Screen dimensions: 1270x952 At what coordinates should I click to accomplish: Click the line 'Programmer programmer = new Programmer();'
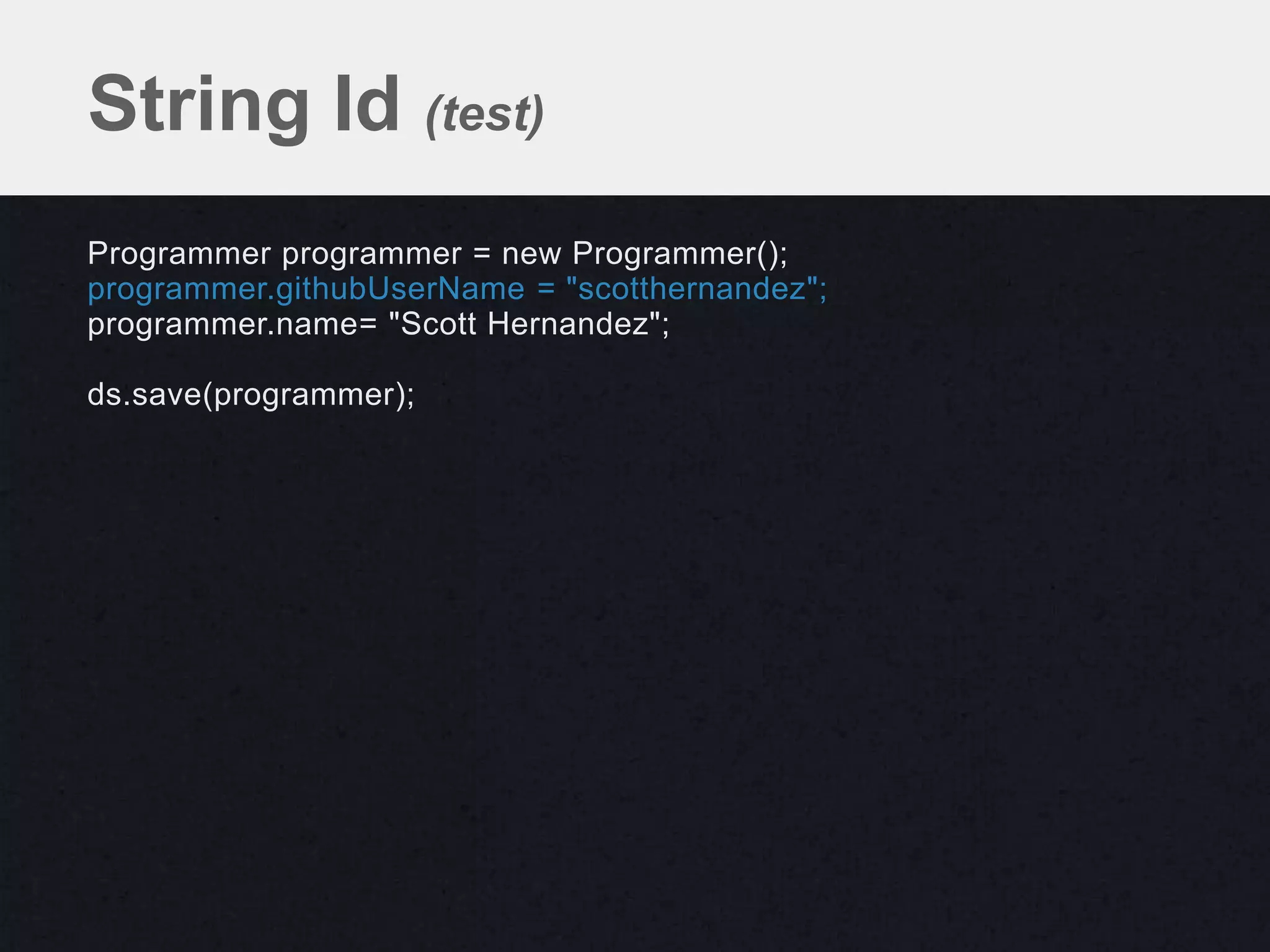[x=438, y=253]
